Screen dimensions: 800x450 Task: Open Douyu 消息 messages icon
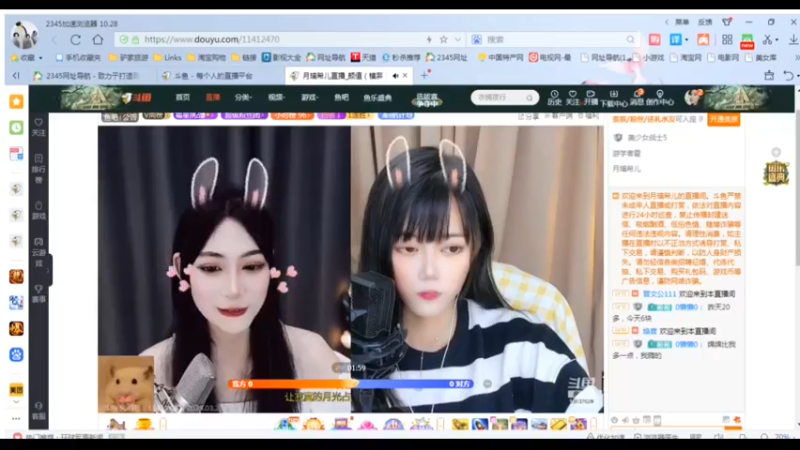637,97
